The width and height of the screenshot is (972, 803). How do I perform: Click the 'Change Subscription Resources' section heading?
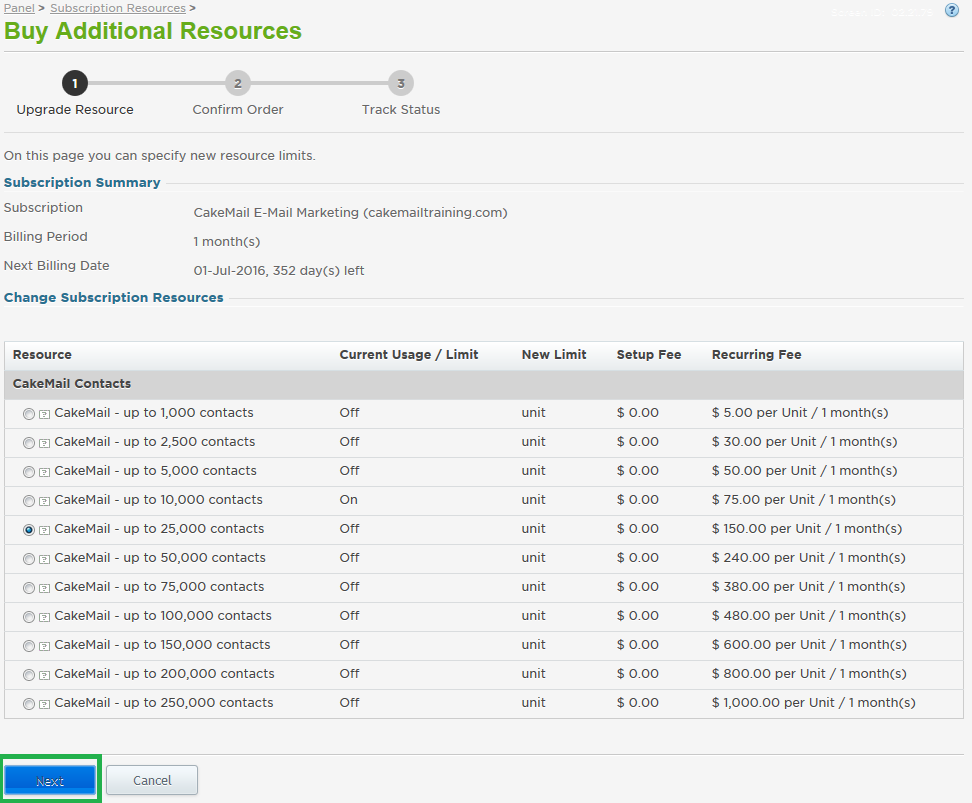(113, 298)
